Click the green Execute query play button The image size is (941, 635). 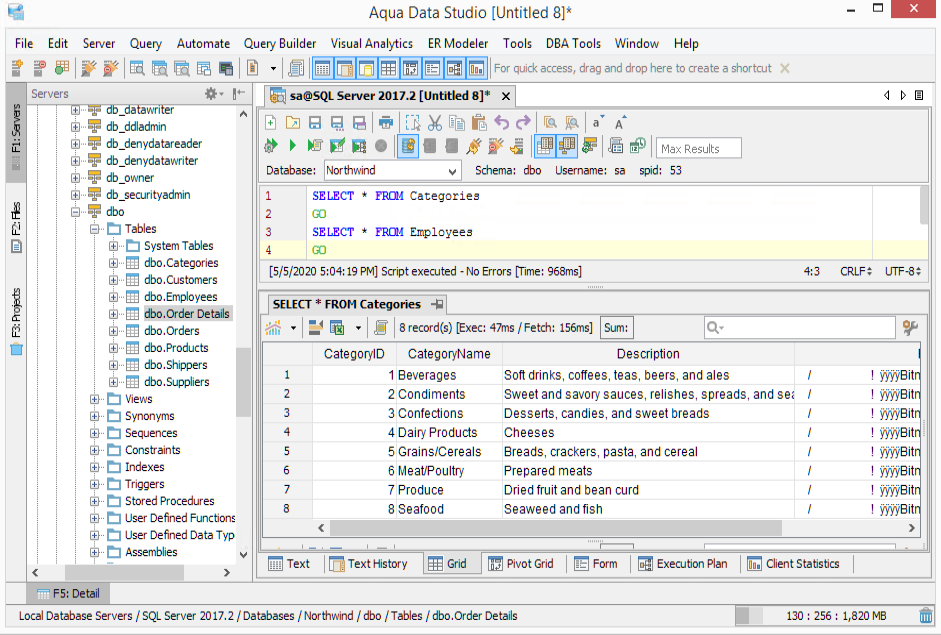pyautogui.click(x=292, y=146)
